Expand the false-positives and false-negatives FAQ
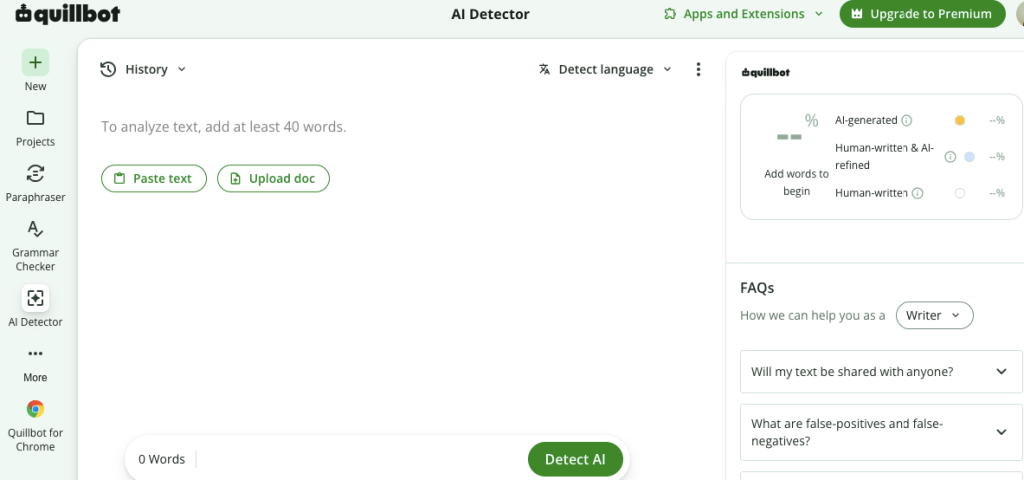The height and width of the screenshot is (480, 1024). click(881, 432)
